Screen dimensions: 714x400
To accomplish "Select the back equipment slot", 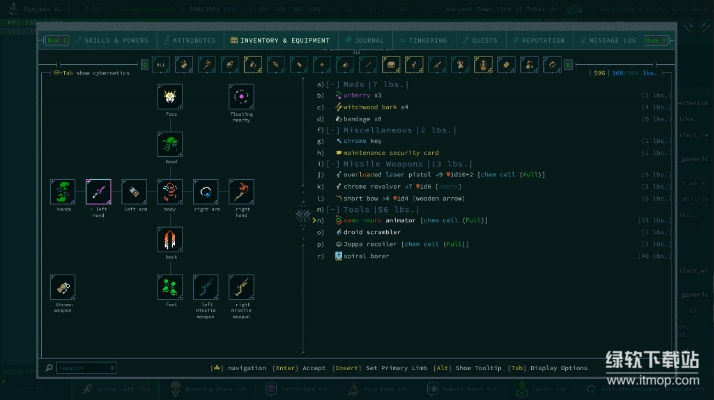I will pos(170,239).
